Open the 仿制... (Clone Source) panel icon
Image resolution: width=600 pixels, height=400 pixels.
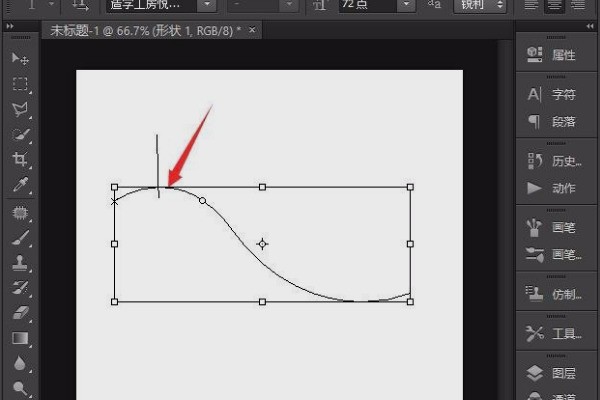point(534,294)
